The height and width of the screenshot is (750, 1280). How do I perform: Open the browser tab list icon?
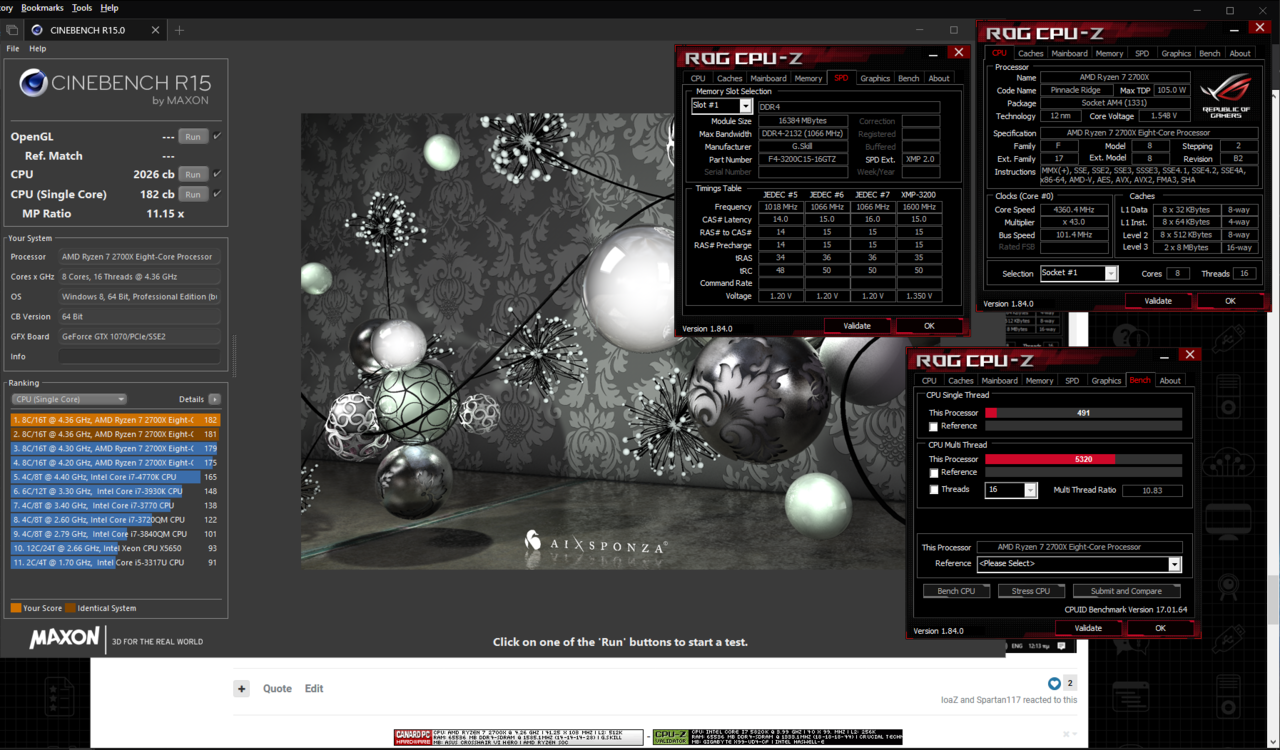coord(12,30)
